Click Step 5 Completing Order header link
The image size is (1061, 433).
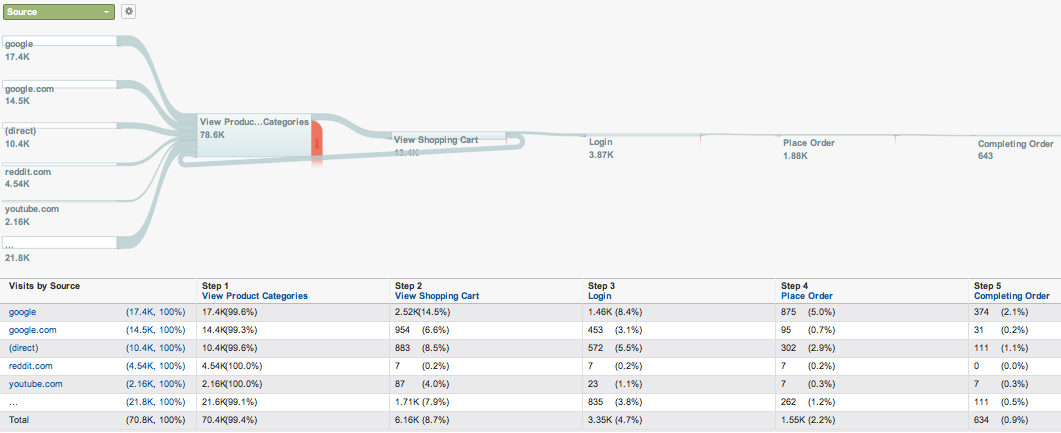point(1011,296)
